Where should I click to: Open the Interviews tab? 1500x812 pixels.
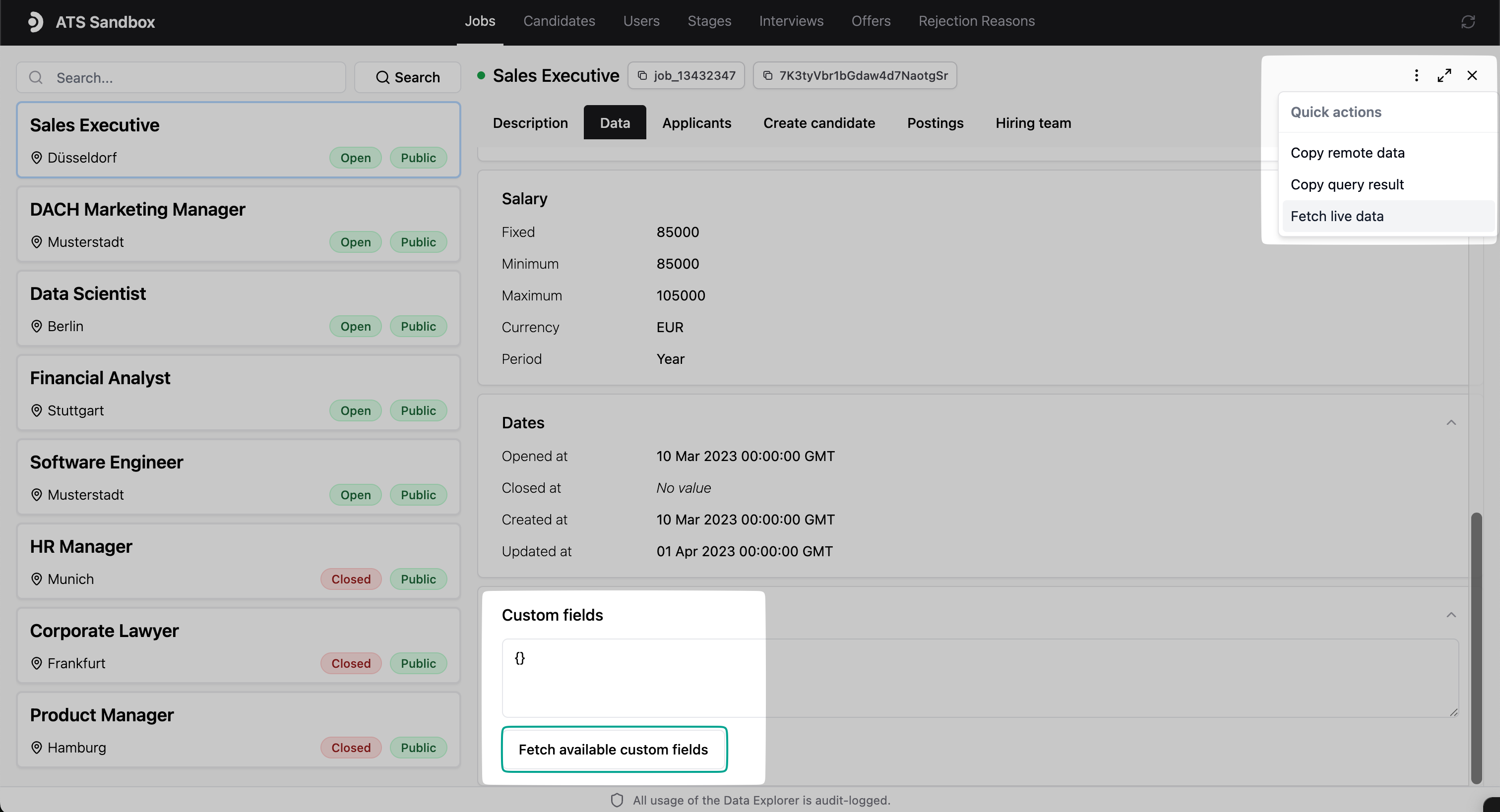[x=791, y=21]
